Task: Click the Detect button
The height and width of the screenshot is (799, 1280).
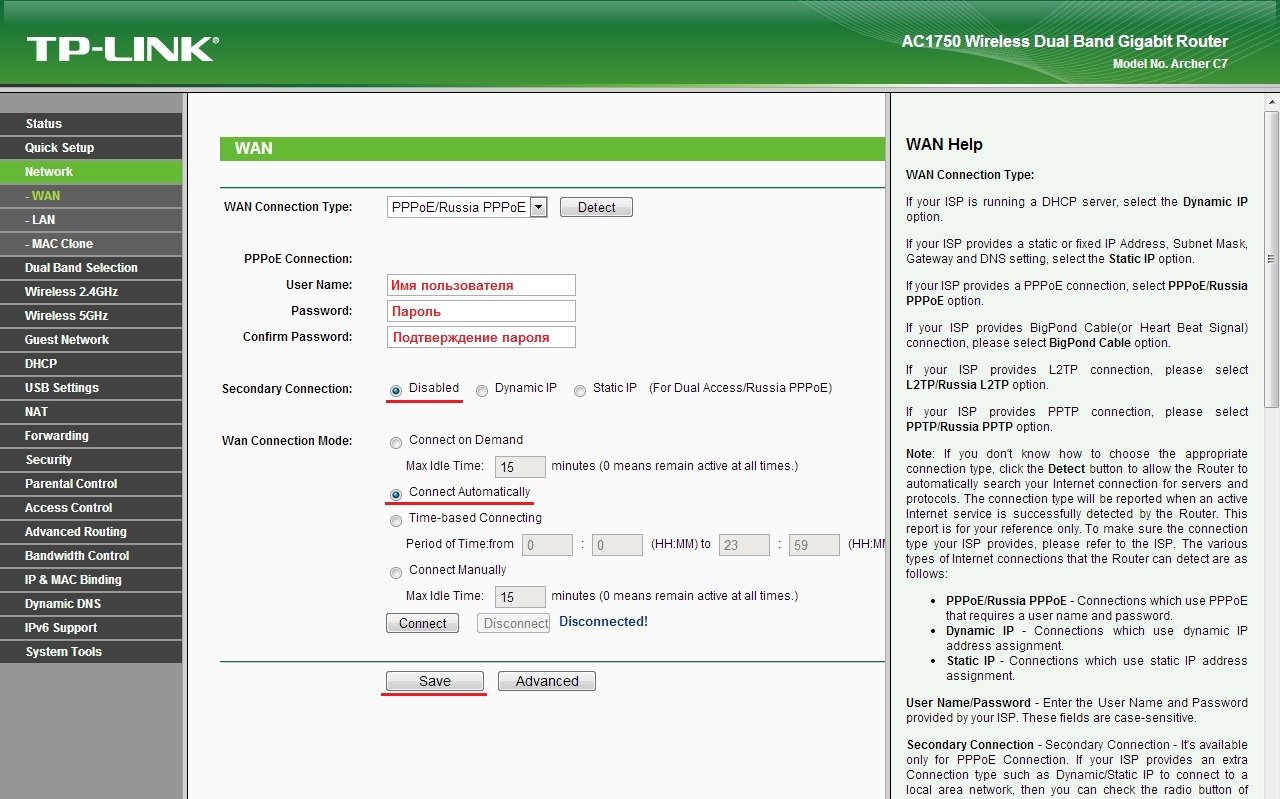Action: pos(596,207)
